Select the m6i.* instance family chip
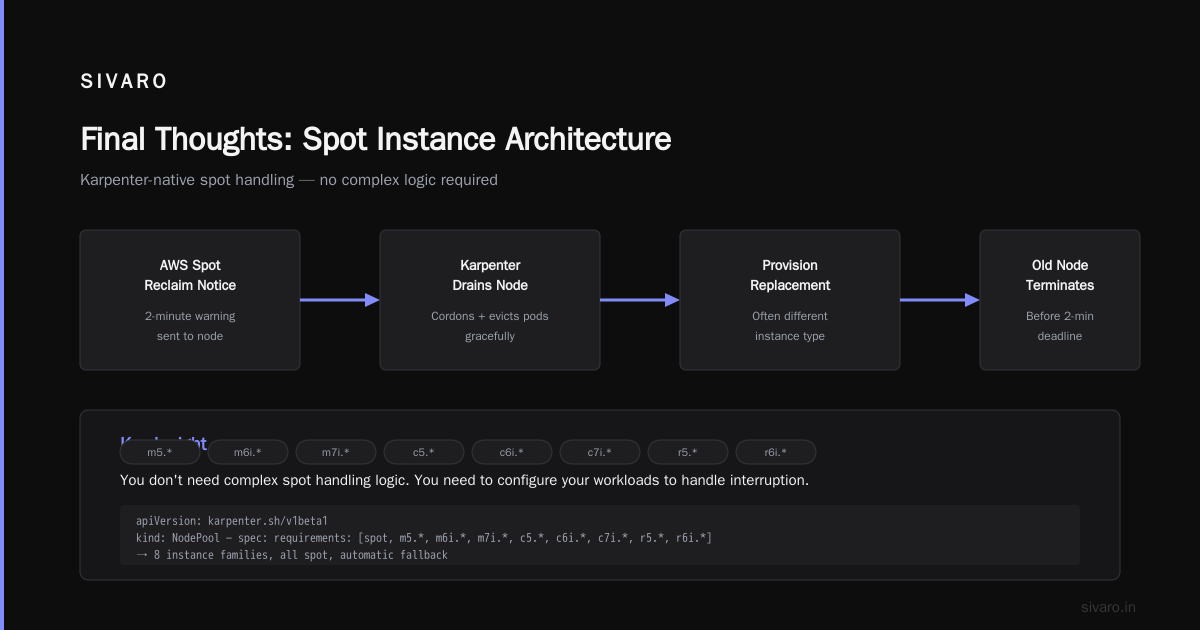The height and width of the screenshot is (630, 1200). [x=248, y=452]
